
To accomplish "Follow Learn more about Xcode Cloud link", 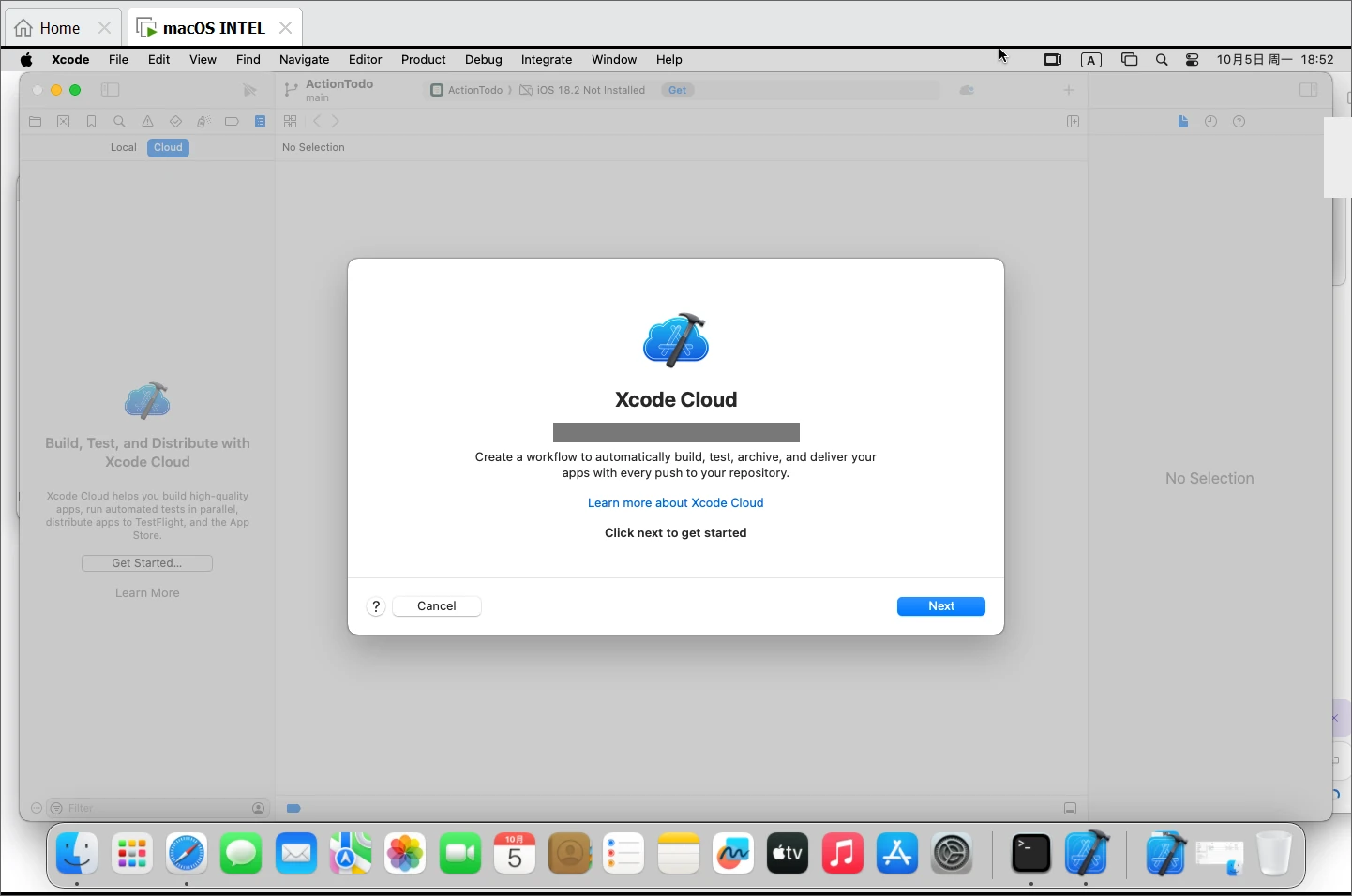I will [676, 503].
